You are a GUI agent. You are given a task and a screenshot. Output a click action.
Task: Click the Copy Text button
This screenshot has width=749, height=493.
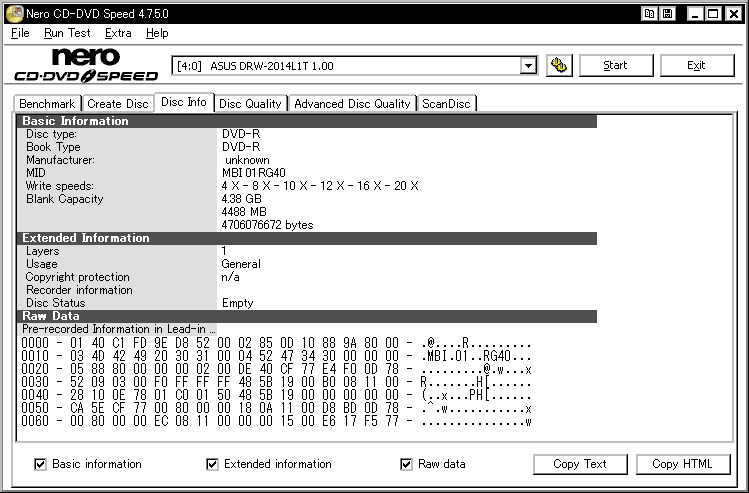point(580,464)
